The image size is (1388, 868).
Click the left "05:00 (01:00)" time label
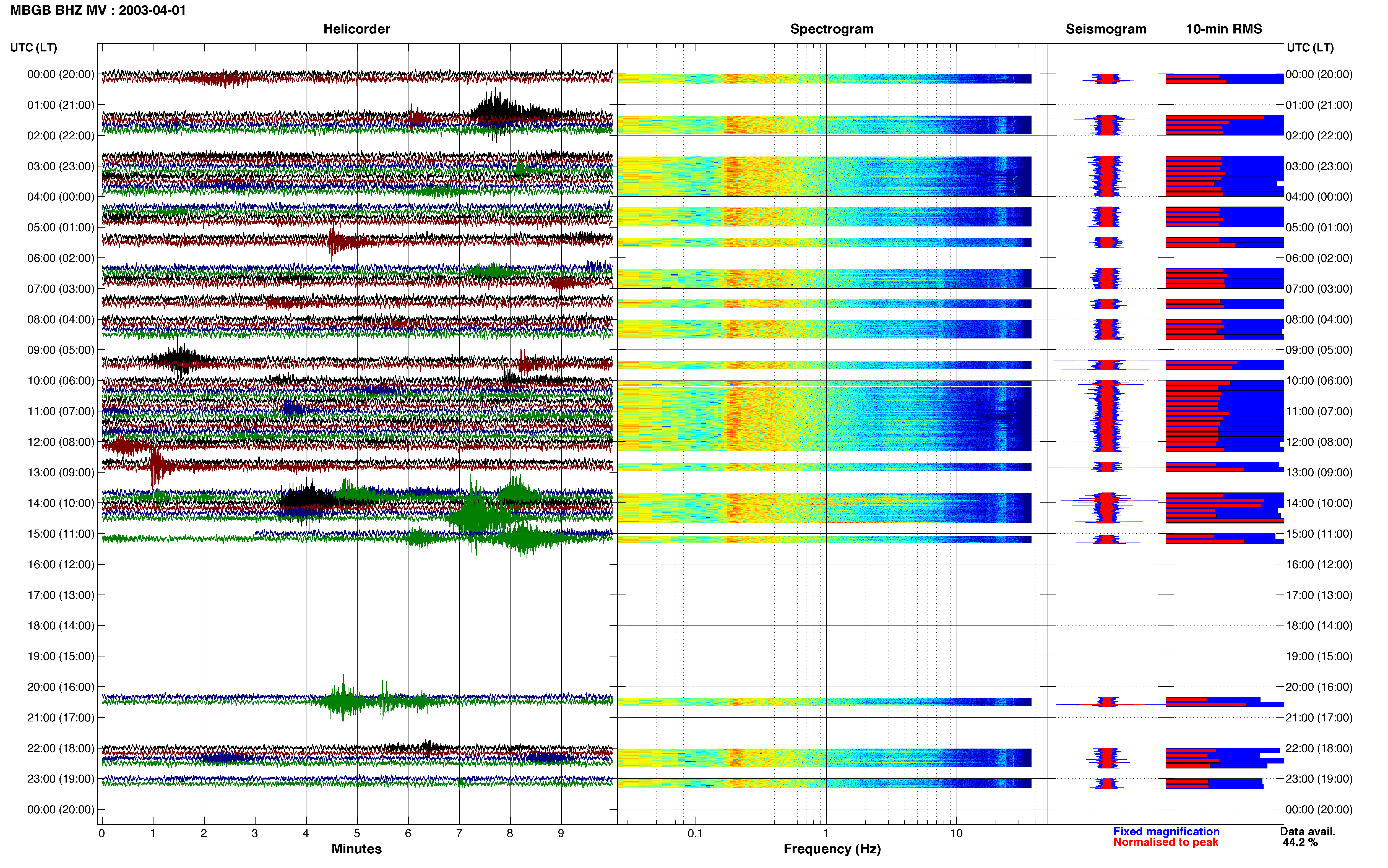click(x=61, y=227)
